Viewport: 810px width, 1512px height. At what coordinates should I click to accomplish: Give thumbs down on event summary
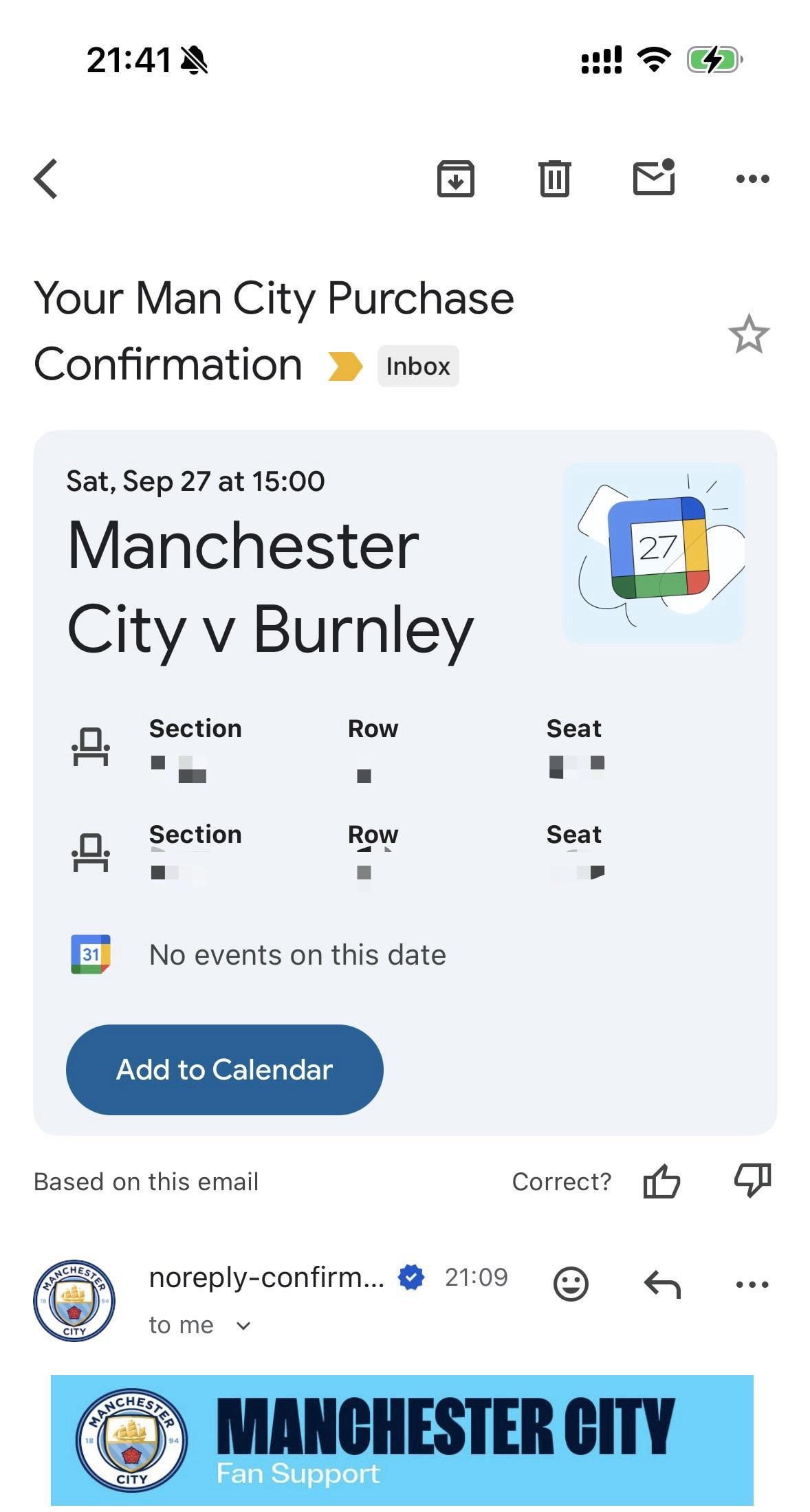(x=752, y=1181)
